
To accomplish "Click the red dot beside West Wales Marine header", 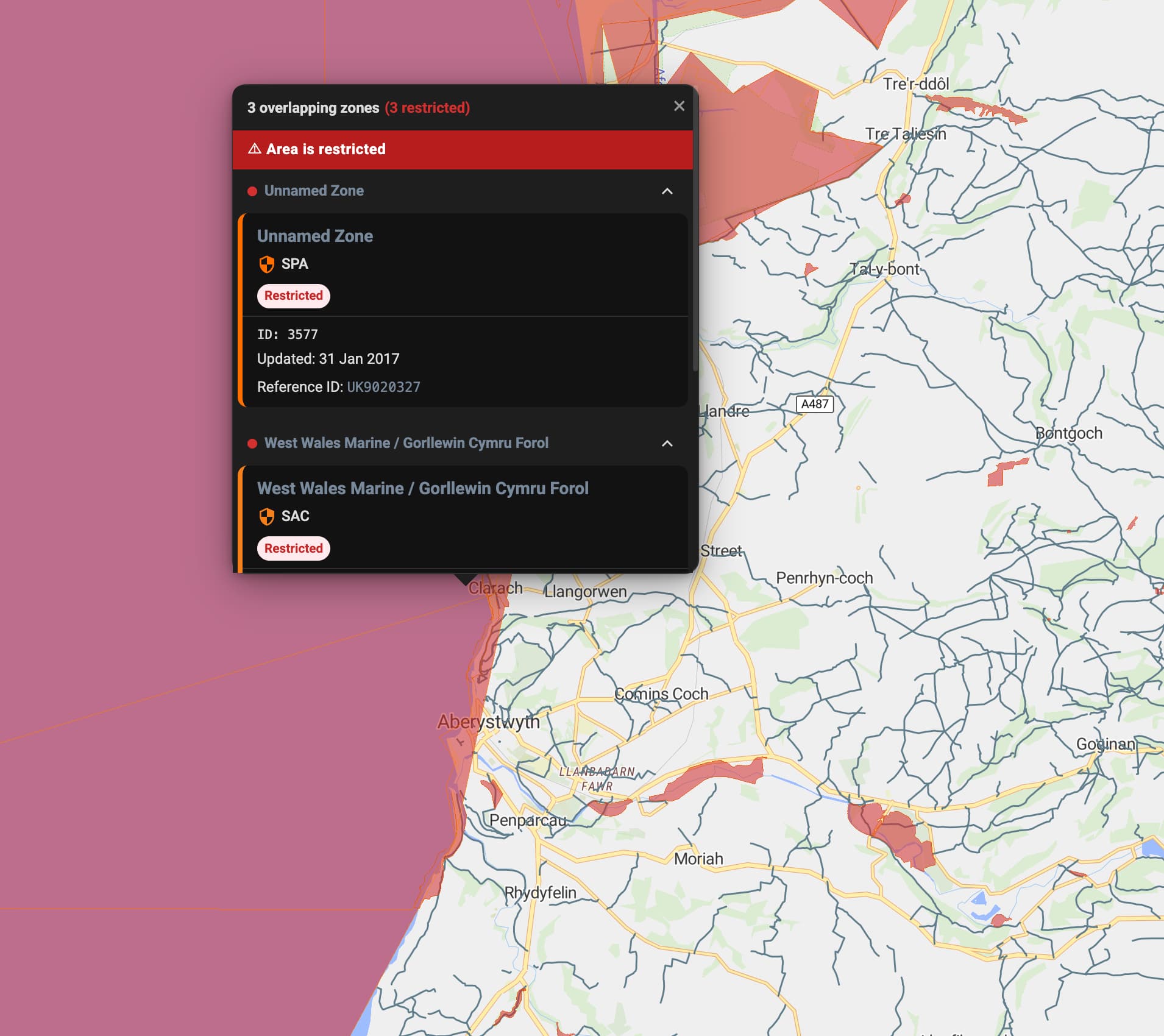I will click(252, 444).
